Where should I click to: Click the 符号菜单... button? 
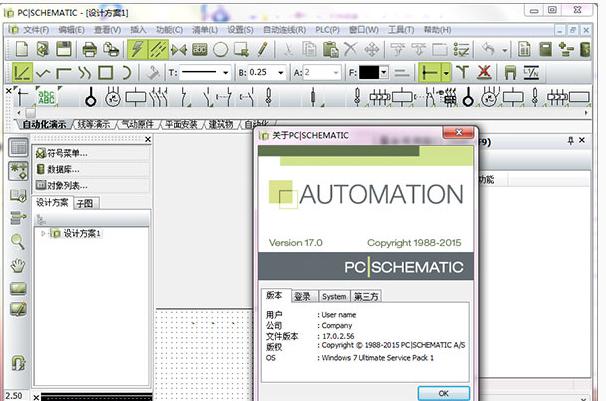92,153
